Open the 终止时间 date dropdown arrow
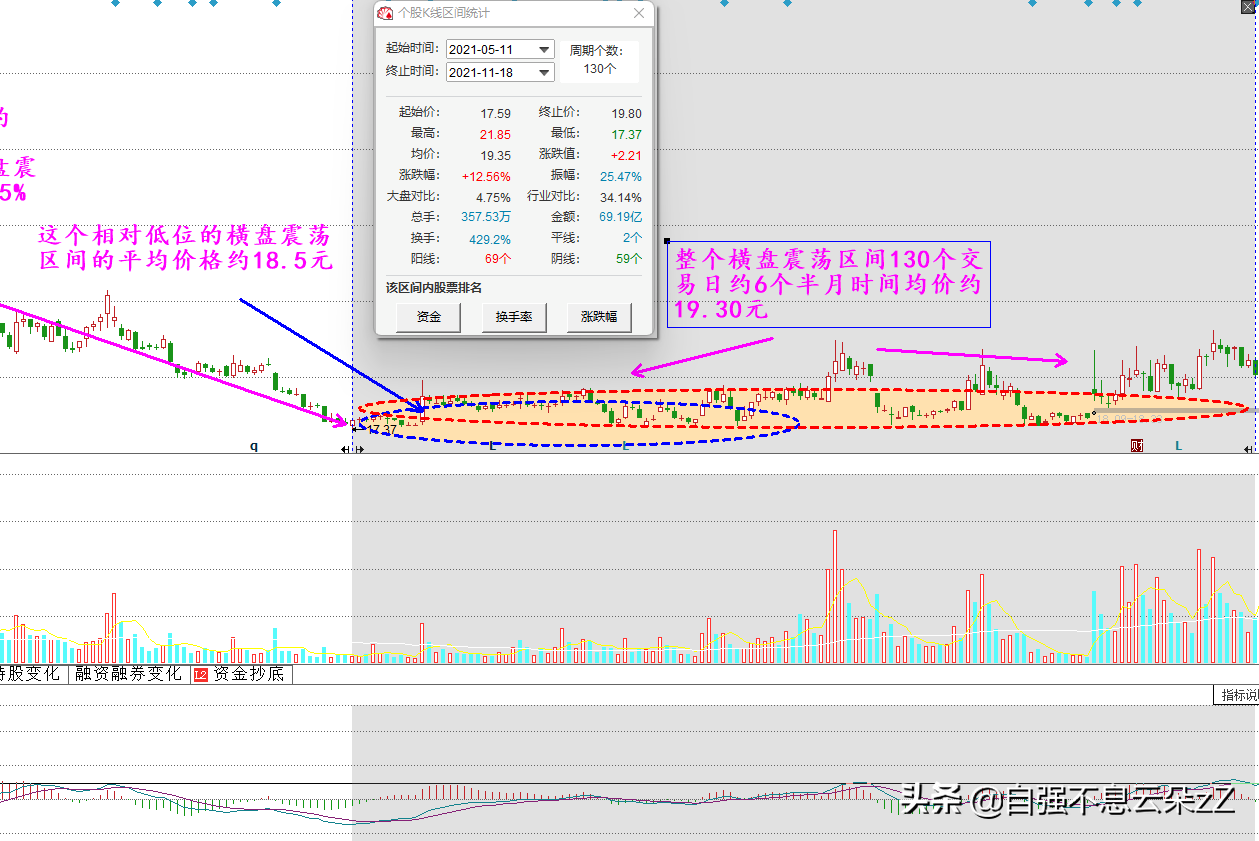 point(544,72)
